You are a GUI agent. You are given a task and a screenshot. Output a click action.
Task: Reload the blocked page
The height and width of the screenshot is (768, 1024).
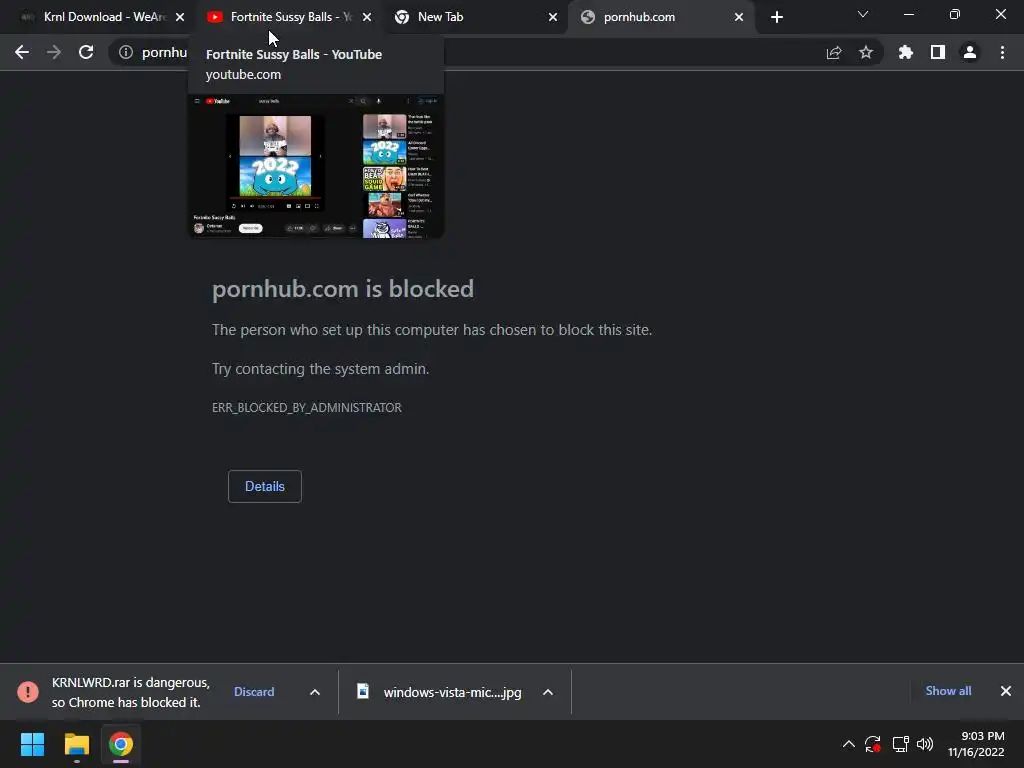[86, 52]
